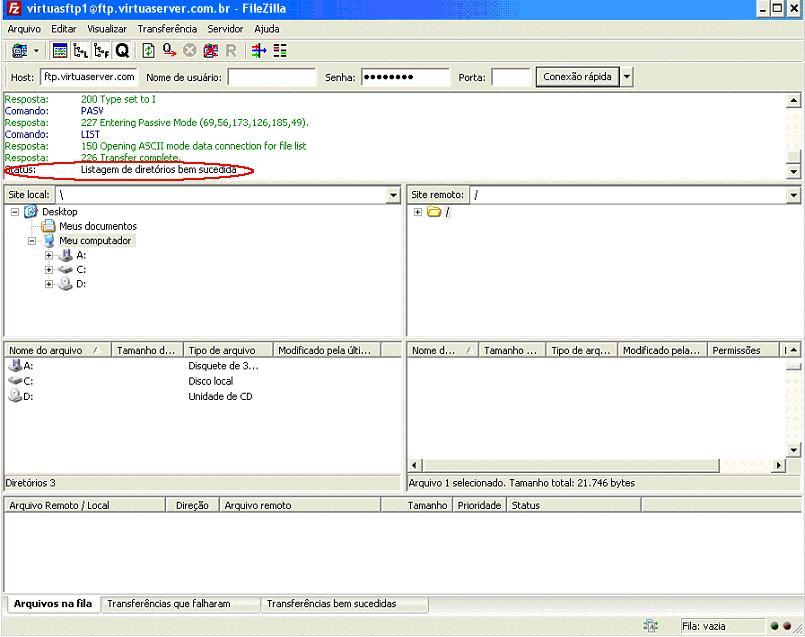
Task: Collapse the Desktop tree node
Action: pyautogui.click(x=15, y=211)
